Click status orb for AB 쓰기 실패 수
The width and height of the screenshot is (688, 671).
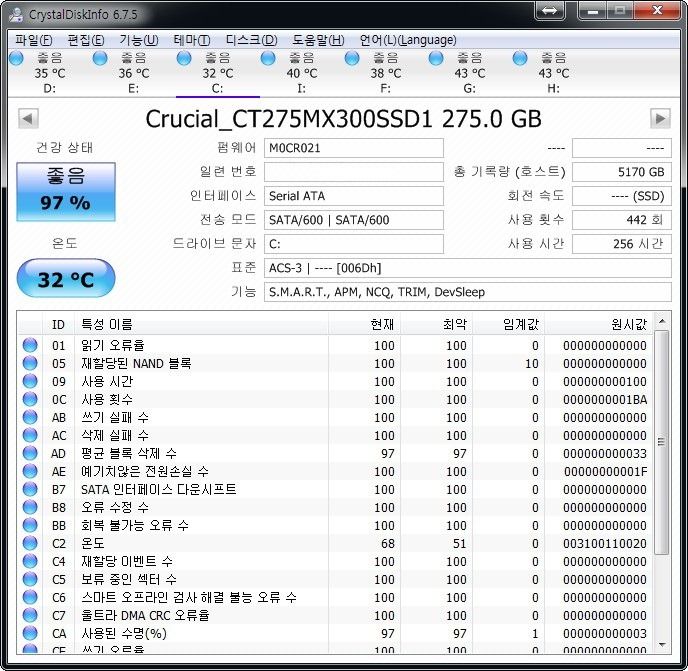pyautogui.click(x=30, y=417)
